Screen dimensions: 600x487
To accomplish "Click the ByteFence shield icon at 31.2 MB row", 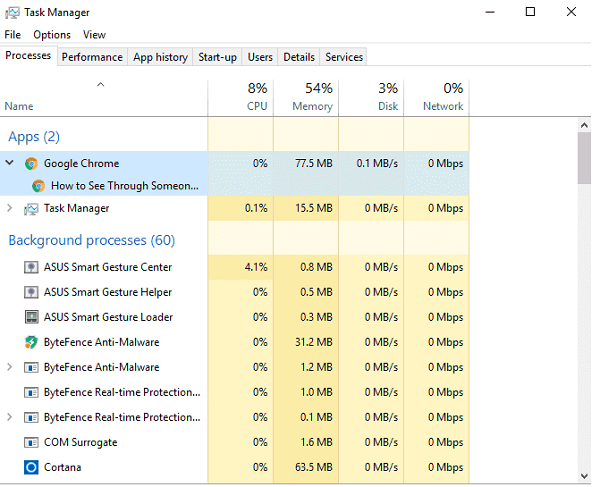I will click(x=31, y=342).
